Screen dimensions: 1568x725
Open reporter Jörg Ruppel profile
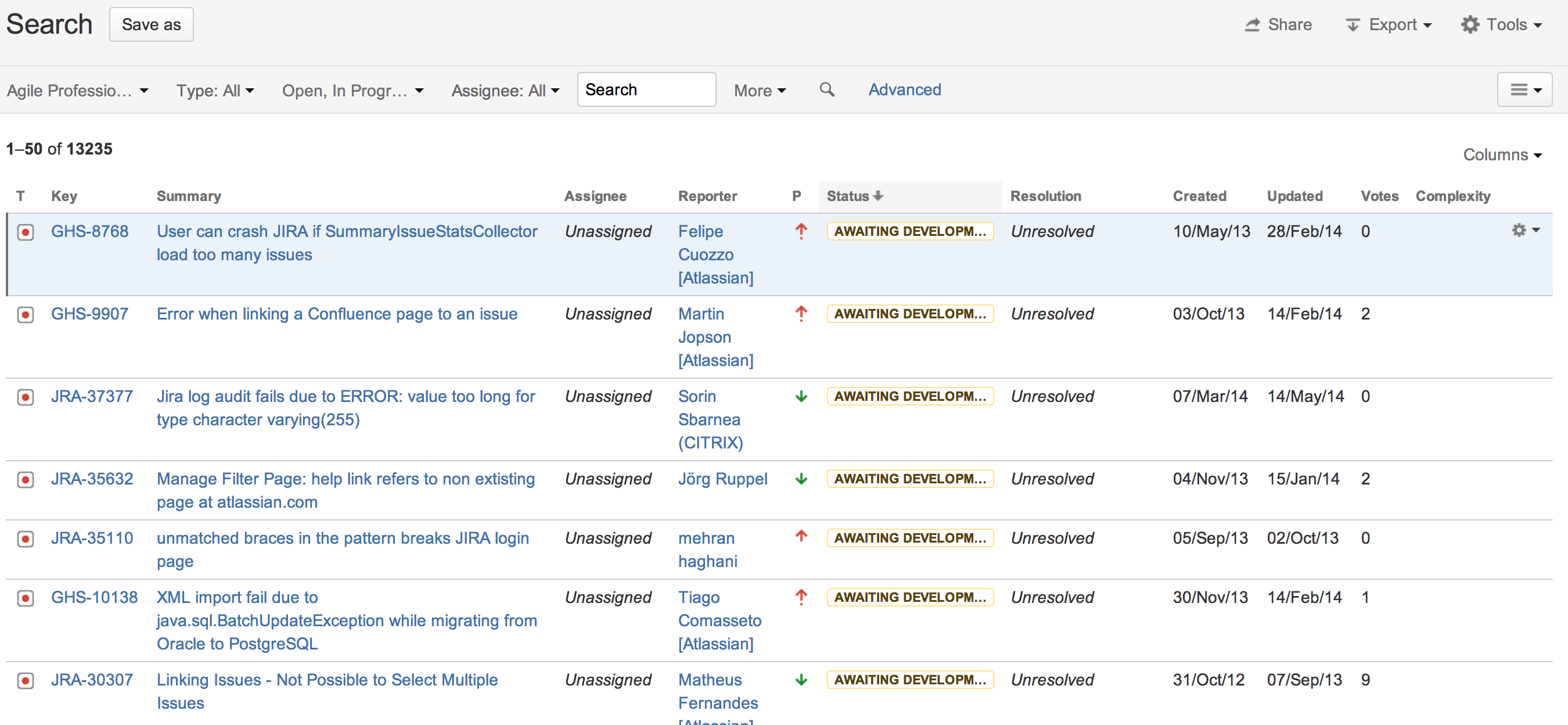pyautogui.click(x=722, y=479)
